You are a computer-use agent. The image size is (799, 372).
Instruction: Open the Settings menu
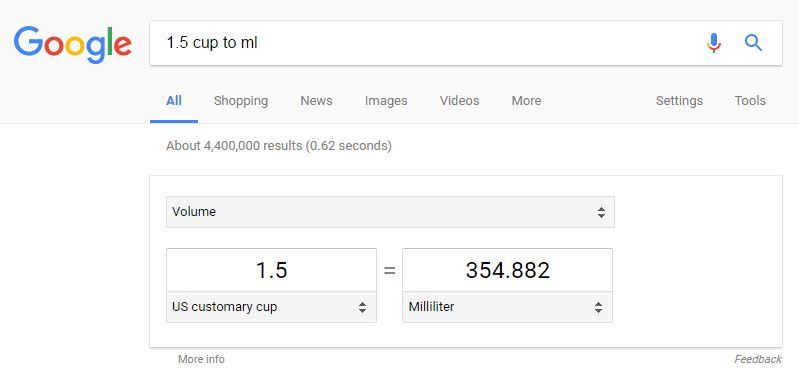click(679, 101)
